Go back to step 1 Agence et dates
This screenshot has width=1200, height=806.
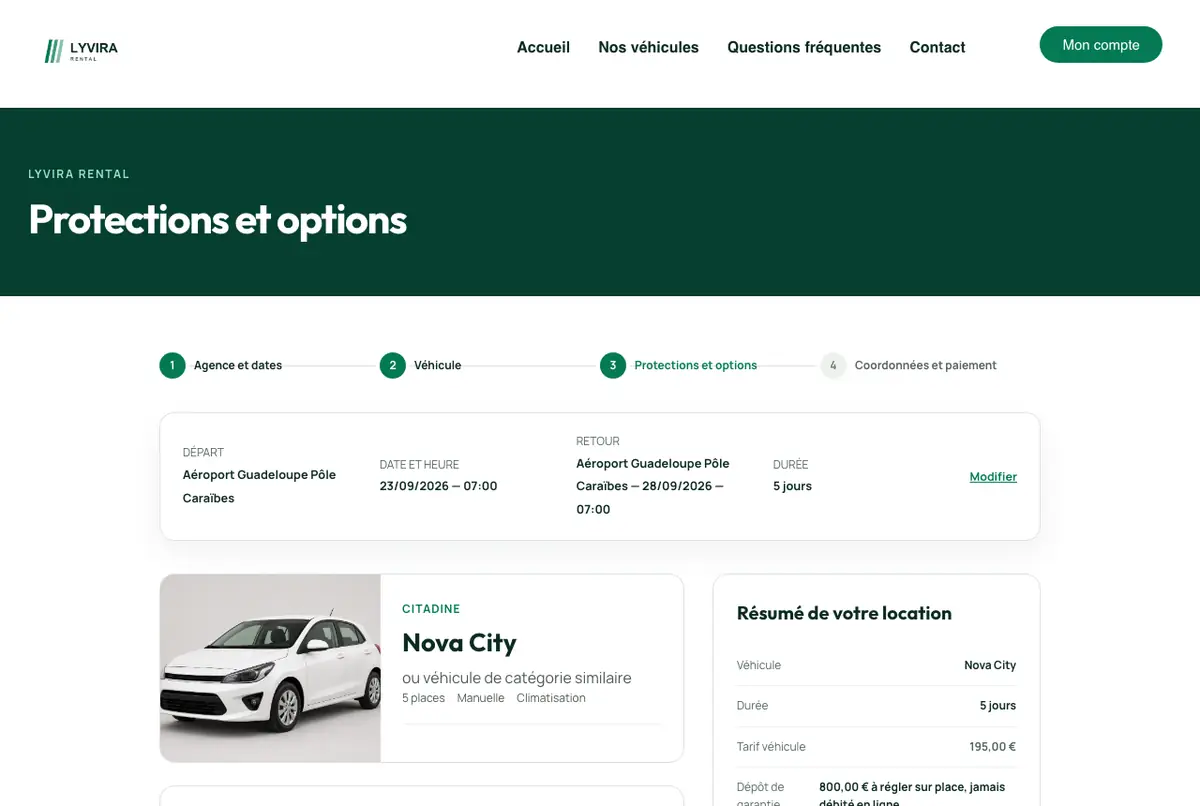coord(221,365)
